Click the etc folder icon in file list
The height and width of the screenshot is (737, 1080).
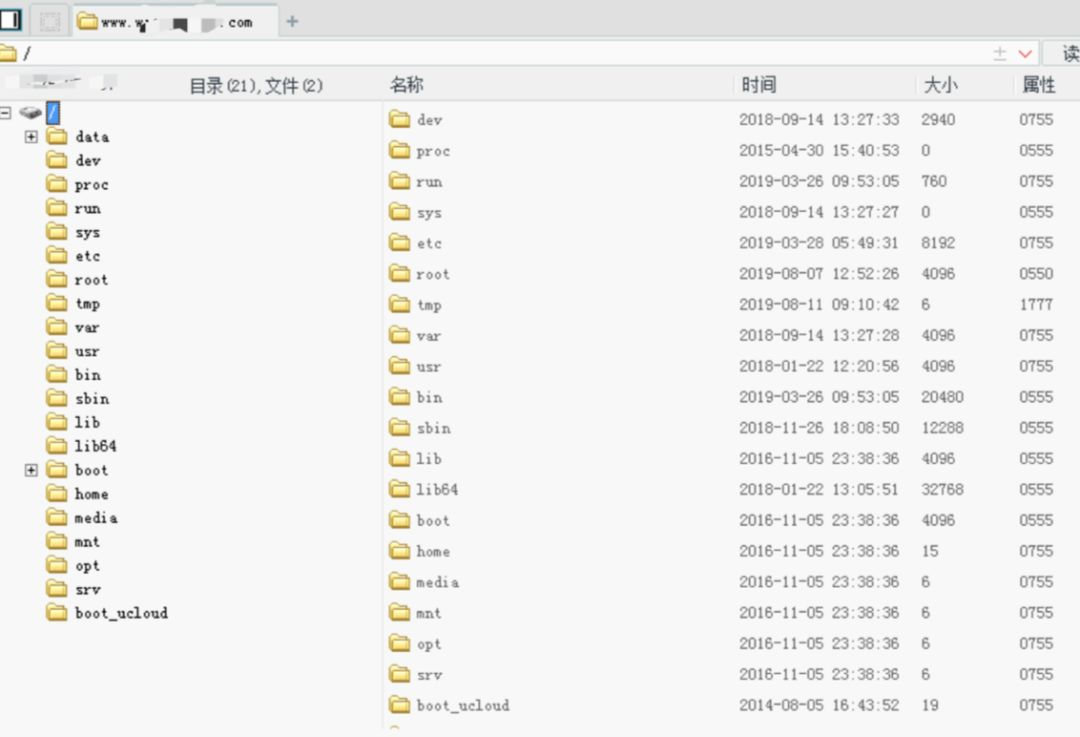(400, 243)
